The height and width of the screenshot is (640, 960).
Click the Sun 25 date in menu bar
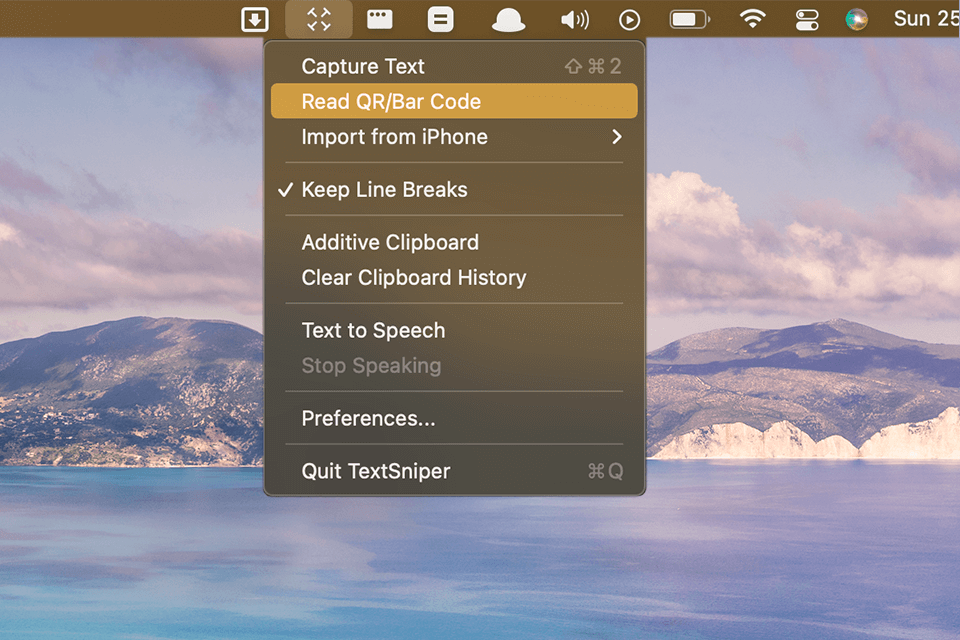pyautogui.click(x=926, y=19)
